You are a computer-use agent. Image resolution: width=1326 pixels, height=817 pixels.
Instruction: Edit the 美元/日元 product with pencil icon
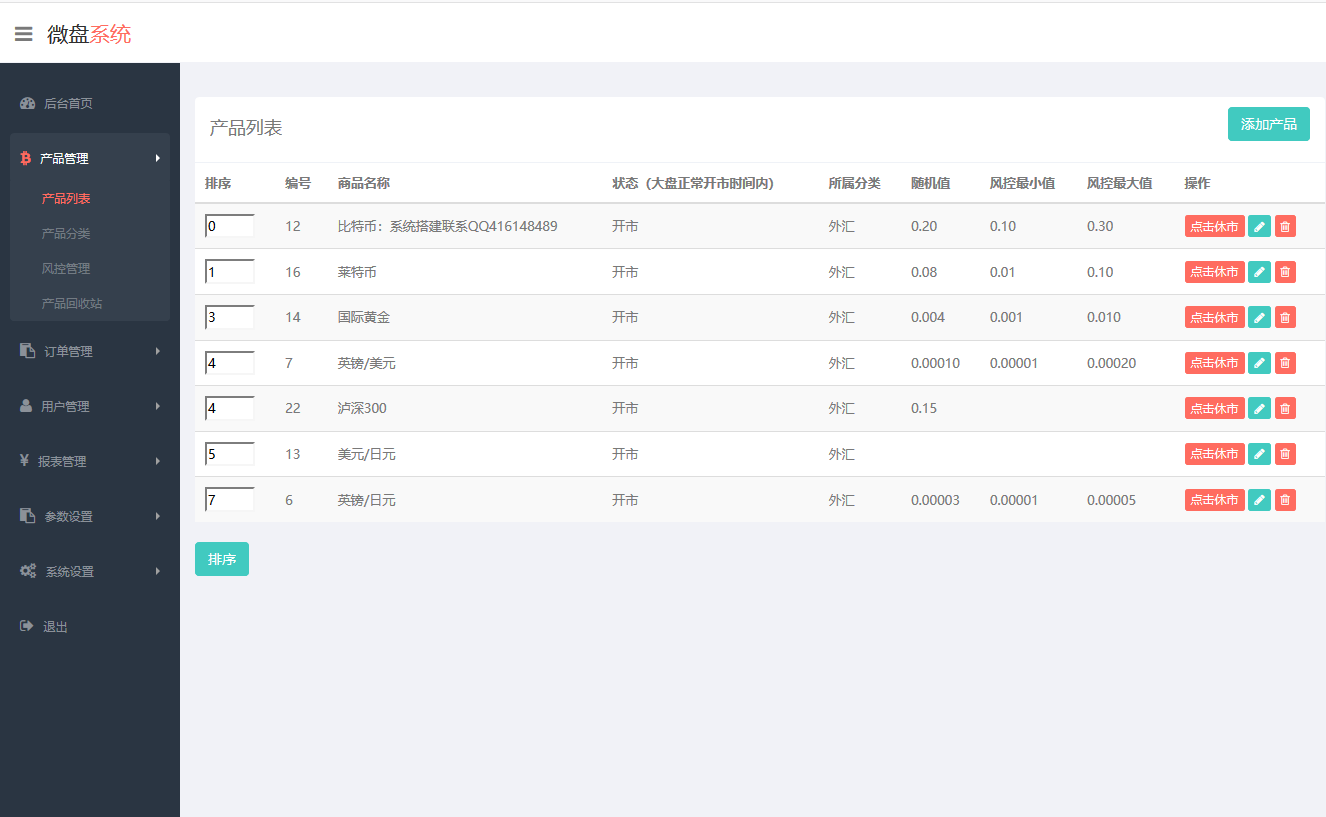click(x=1259, y=454)
